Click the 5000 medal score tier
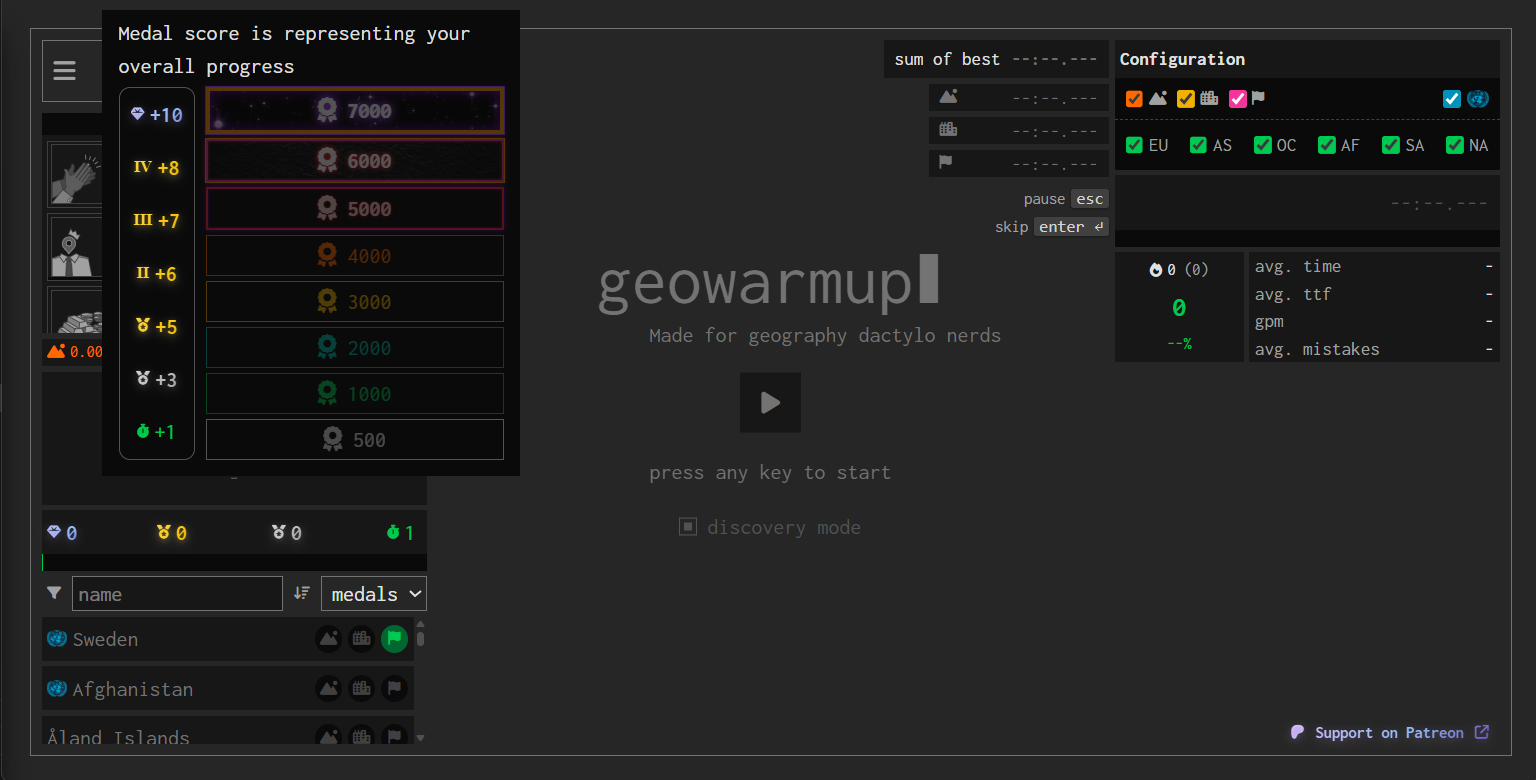 pyautogui.click(x=355, y=208)
